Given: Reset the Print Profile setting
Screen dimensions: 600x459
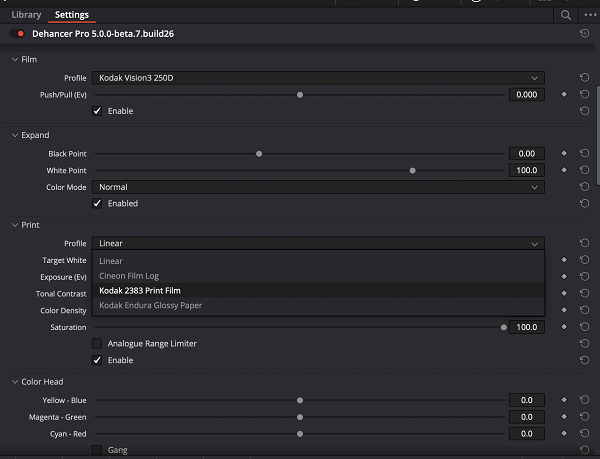Looking at the screenshot, I should (x=584, y=243).
